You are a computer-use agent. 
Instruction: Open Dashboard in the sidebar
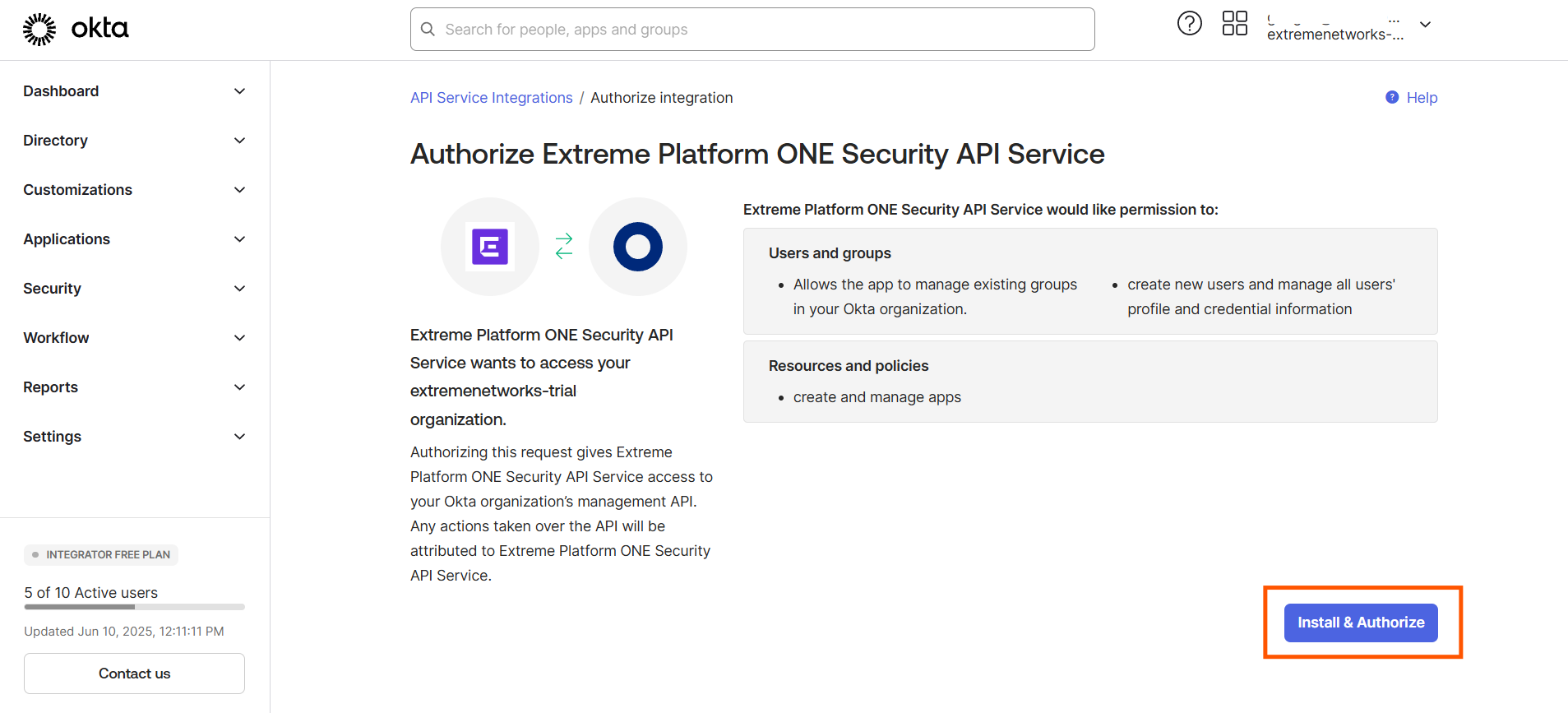[61, 91]
